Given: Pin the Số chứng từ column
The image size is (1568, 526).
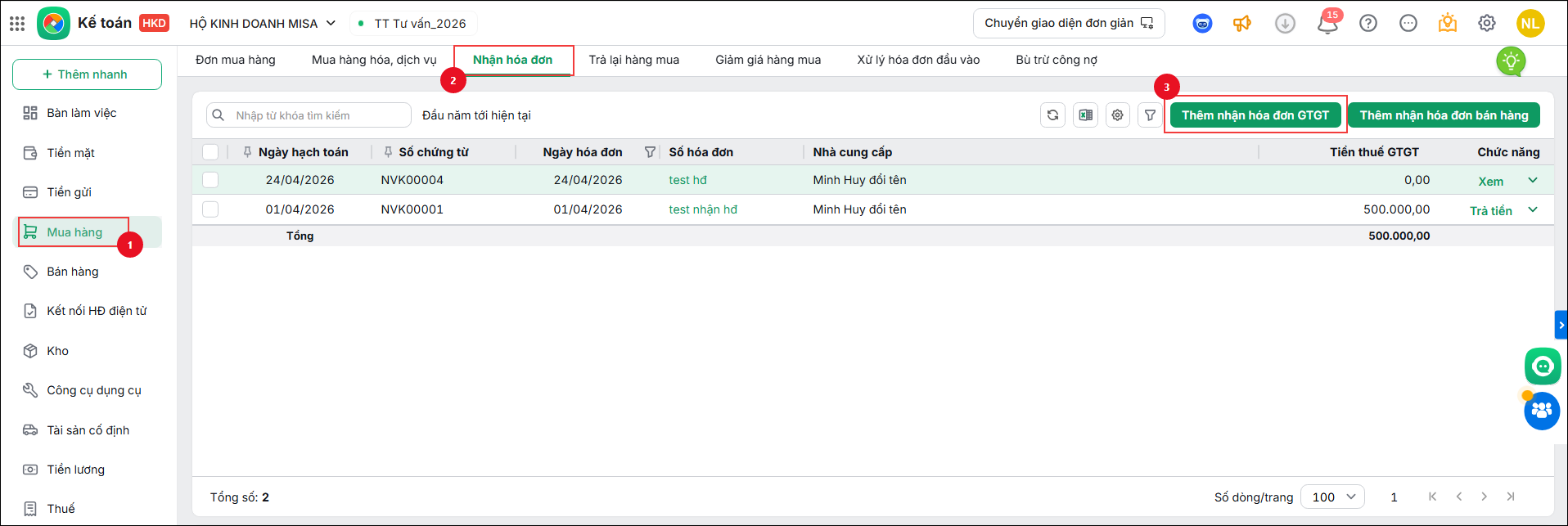Looking at the screenshot, I should pyautogui.click(x=388, y=152).
